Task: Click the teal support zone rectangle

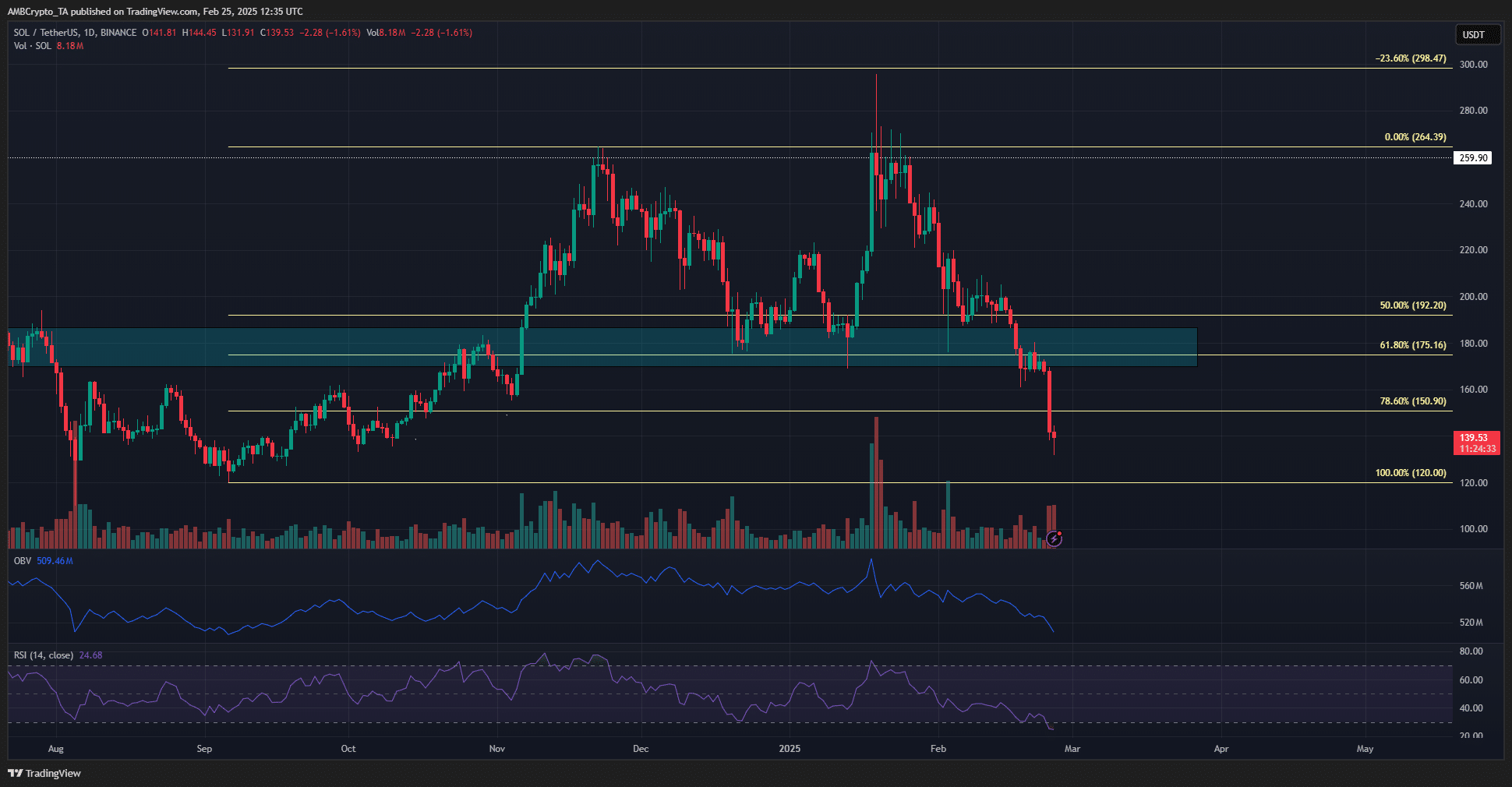Action: coord(602,347)
